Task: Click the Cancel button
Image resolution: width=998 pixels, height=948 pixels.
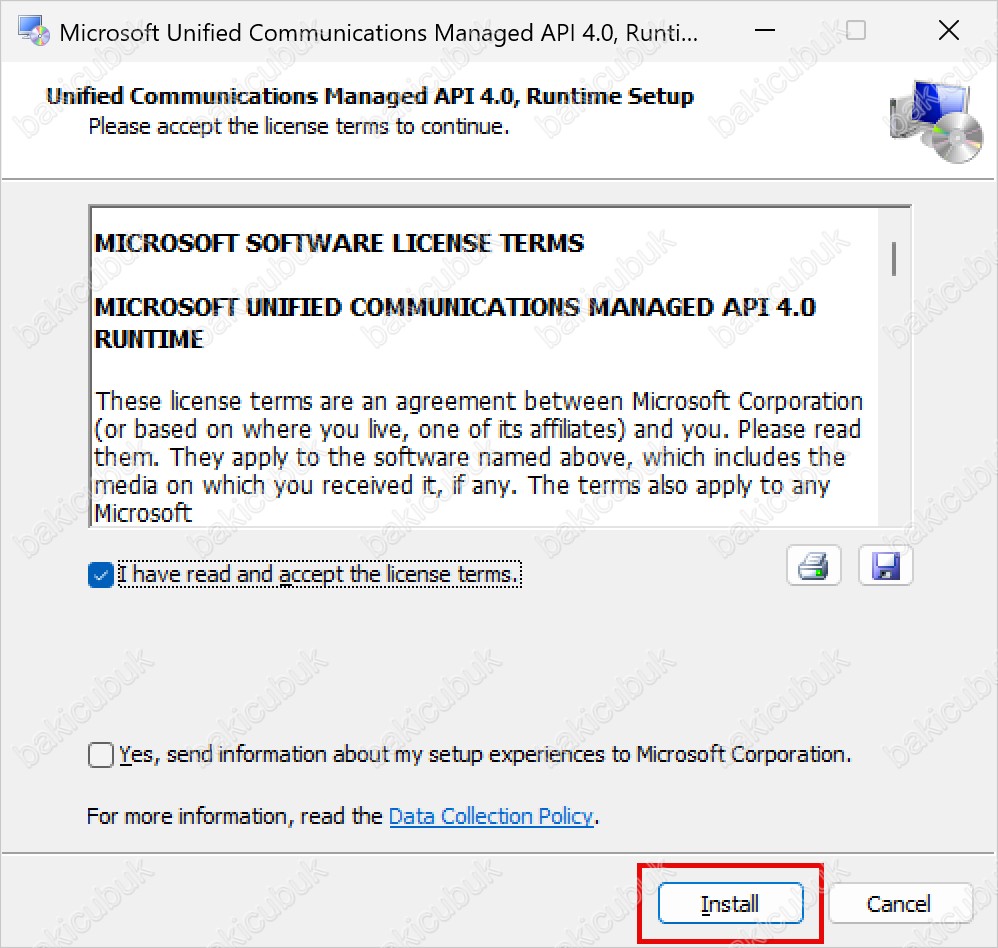Action: point(899,903)
